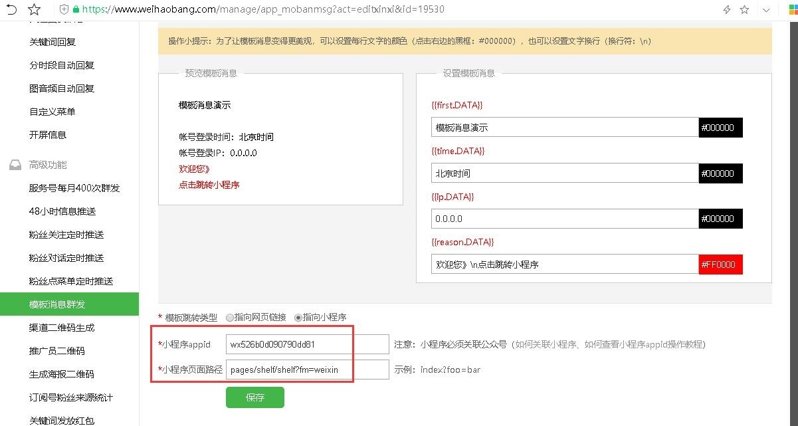Open 订阅号粉丝来源统计 in the sidebar

71,397
